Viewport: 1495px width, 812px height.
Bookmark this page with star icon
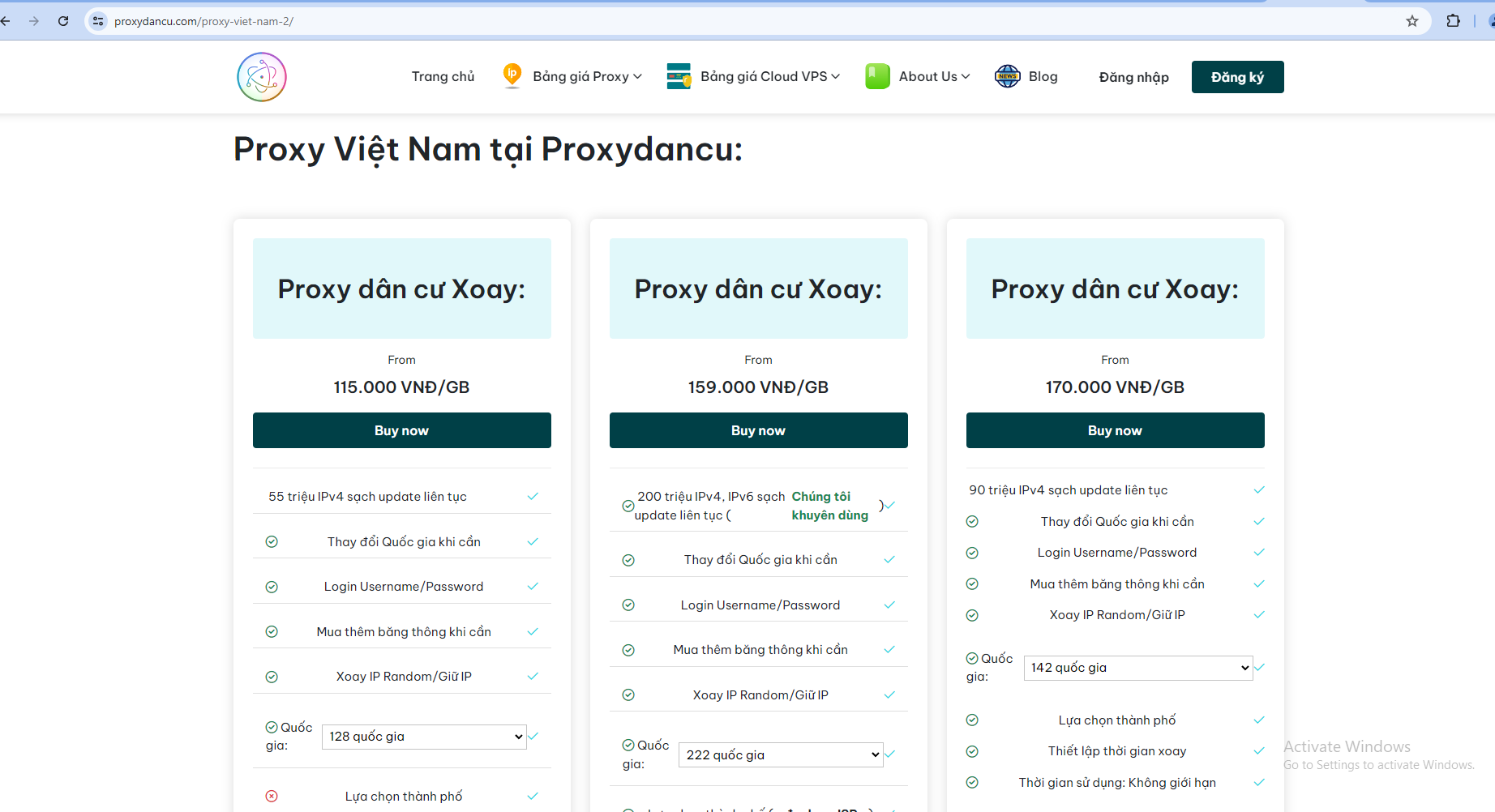coord(1412,21)
